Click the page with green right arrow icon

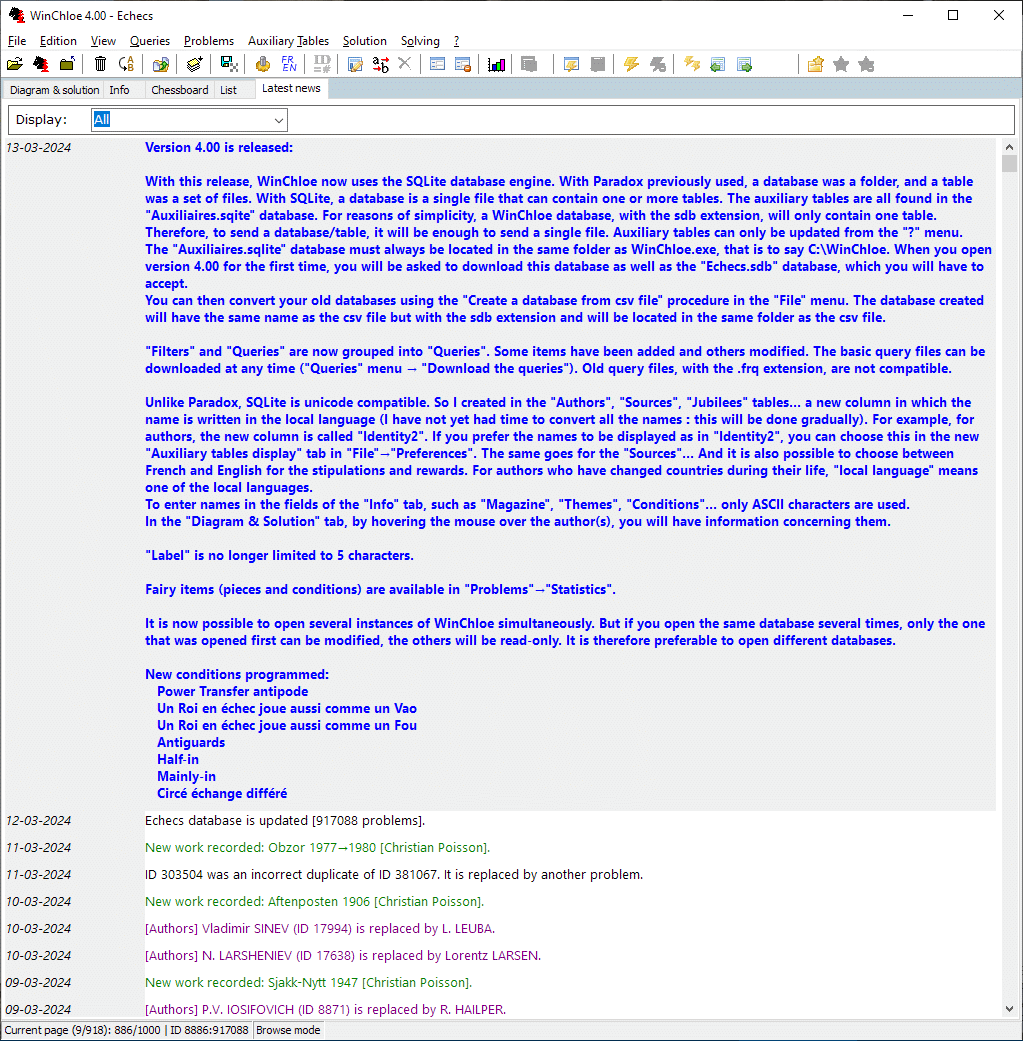[x=744, y=64]
